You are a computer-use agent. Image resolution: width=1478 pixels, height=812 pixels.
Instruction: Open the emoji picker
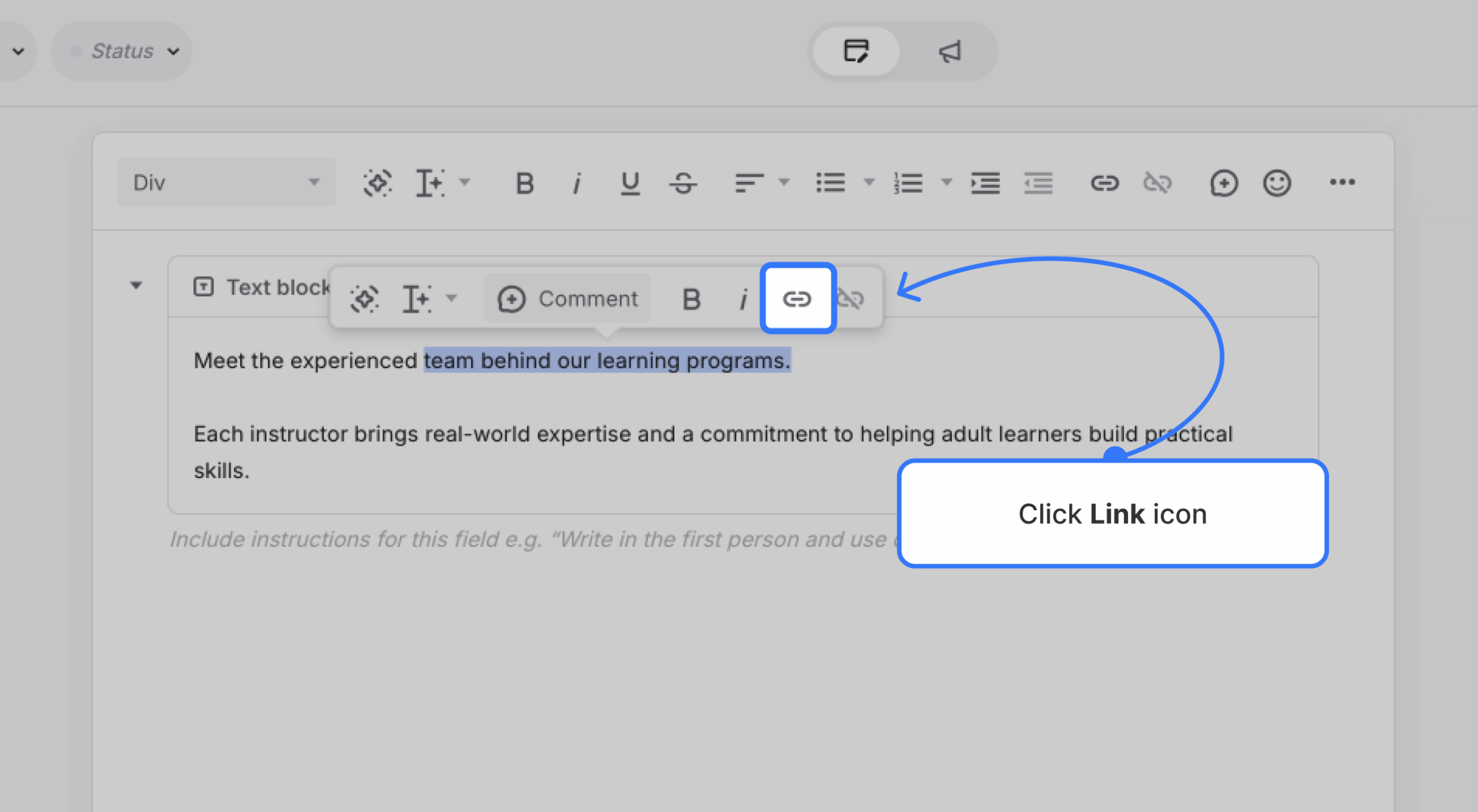[1277, 183]
